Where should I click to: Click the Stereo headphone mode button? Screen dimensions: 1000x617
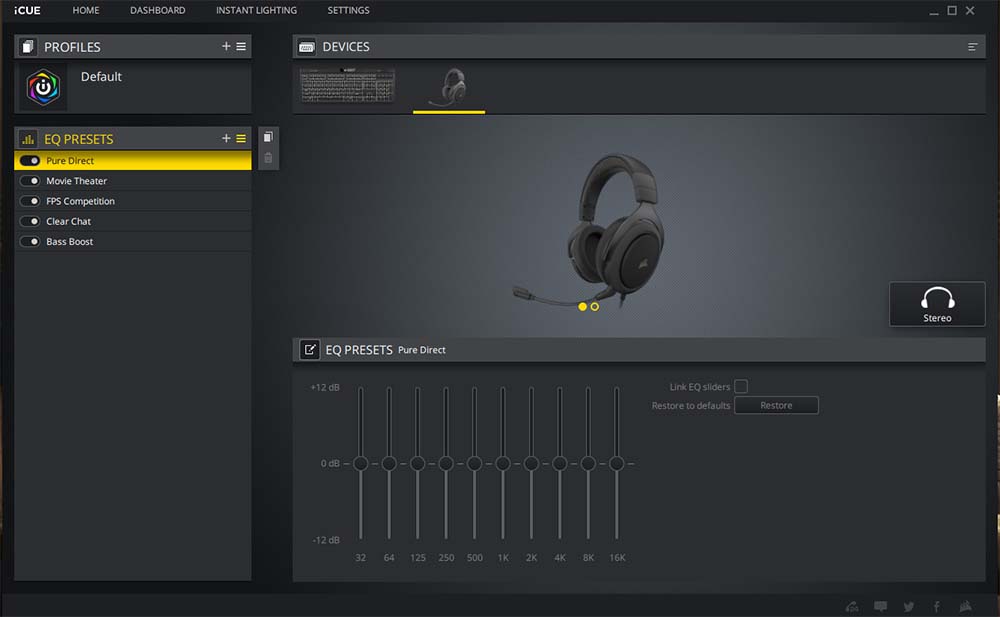[937, 304]
